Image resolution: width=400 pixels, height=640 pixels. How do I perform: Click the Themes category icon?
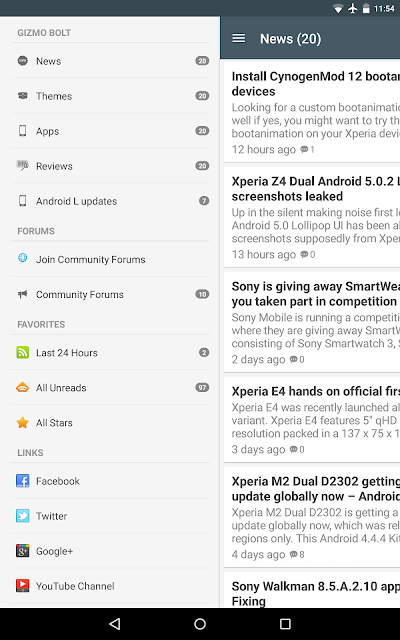(x=23, y=96)
